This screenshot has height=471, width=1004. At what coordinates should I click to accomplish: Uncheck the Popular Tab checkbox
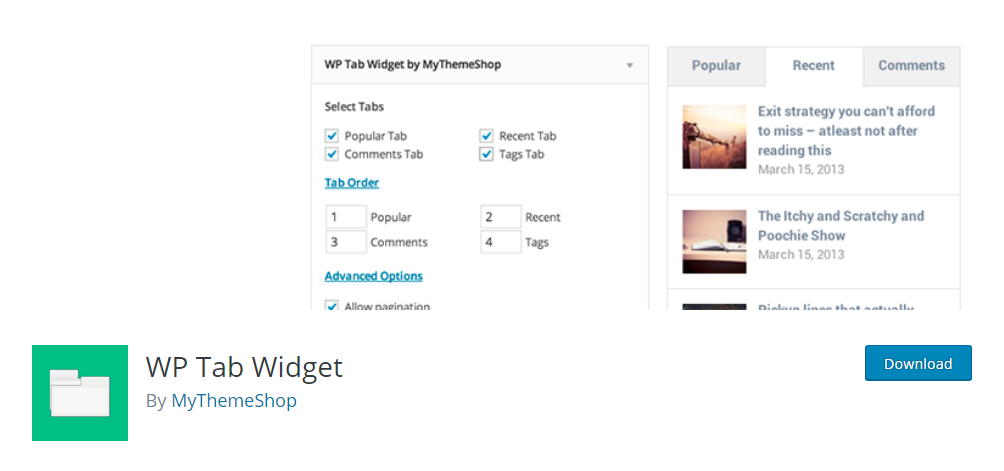332,136
